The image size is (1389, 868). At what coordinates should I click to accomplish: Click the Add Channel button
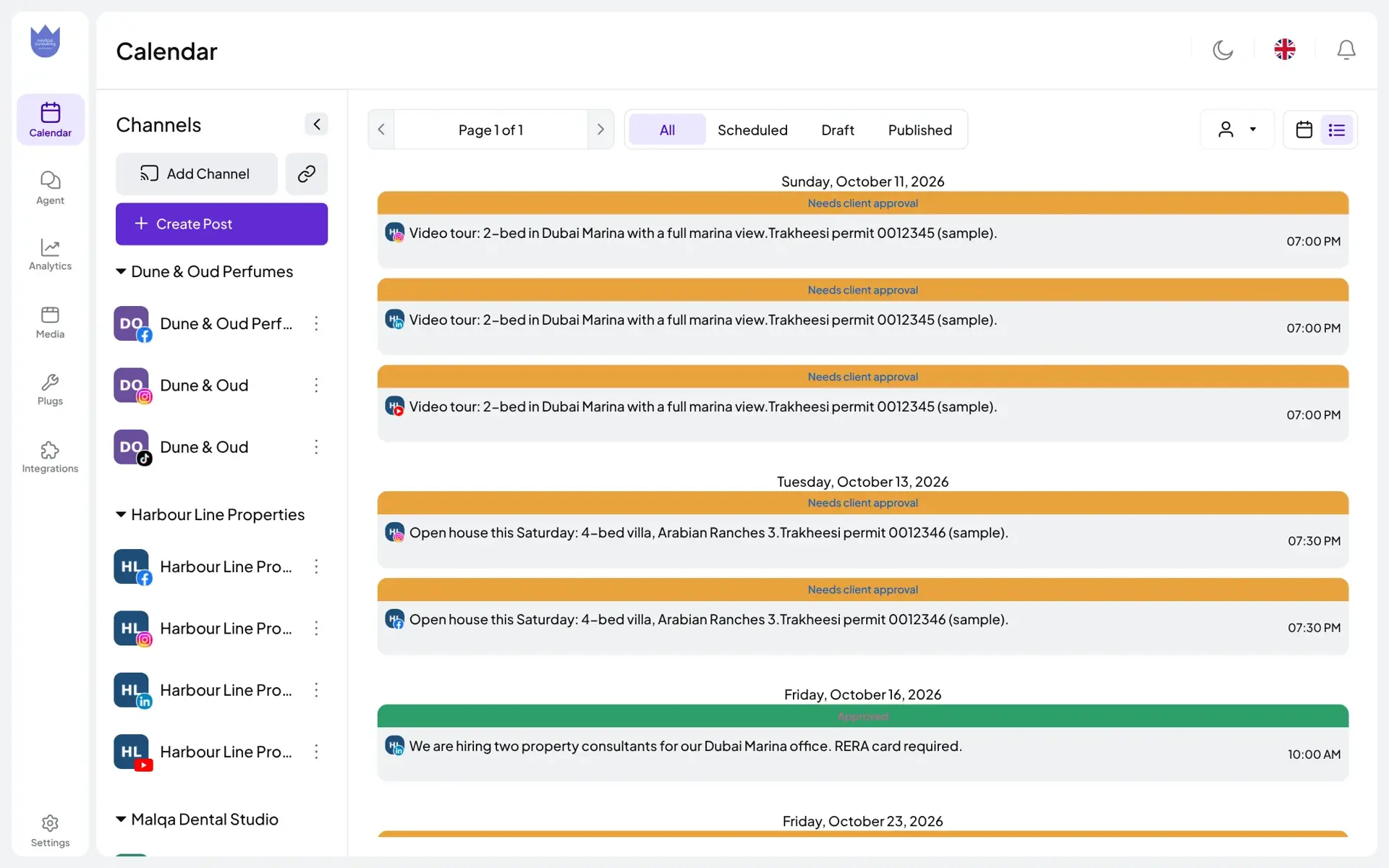tap(196, 174)
